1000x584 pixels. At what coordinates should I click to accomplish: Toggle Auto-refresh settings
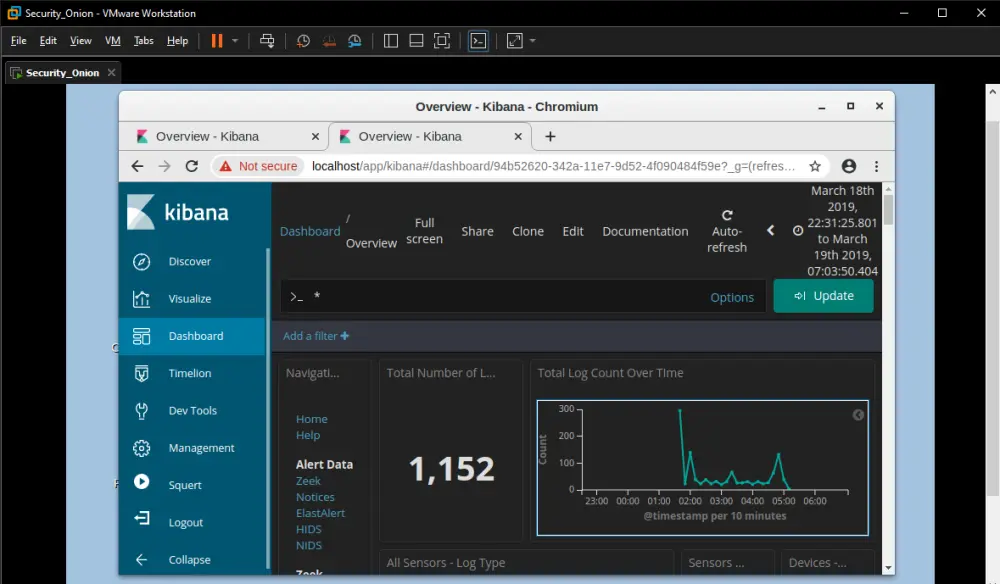pos(726,231)
